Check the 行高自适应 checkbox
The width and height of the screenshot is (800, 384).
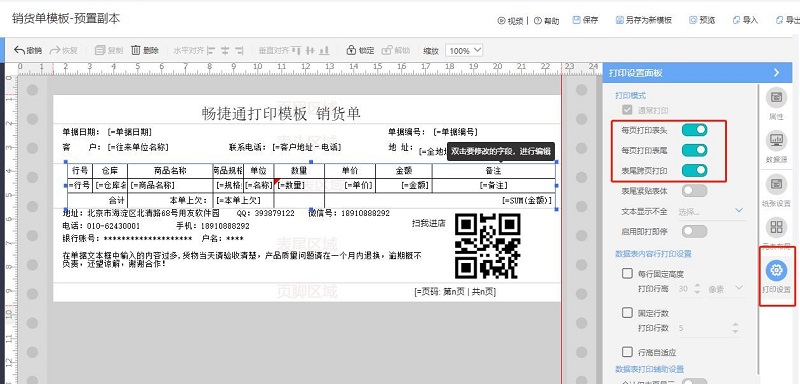[627, 351]
